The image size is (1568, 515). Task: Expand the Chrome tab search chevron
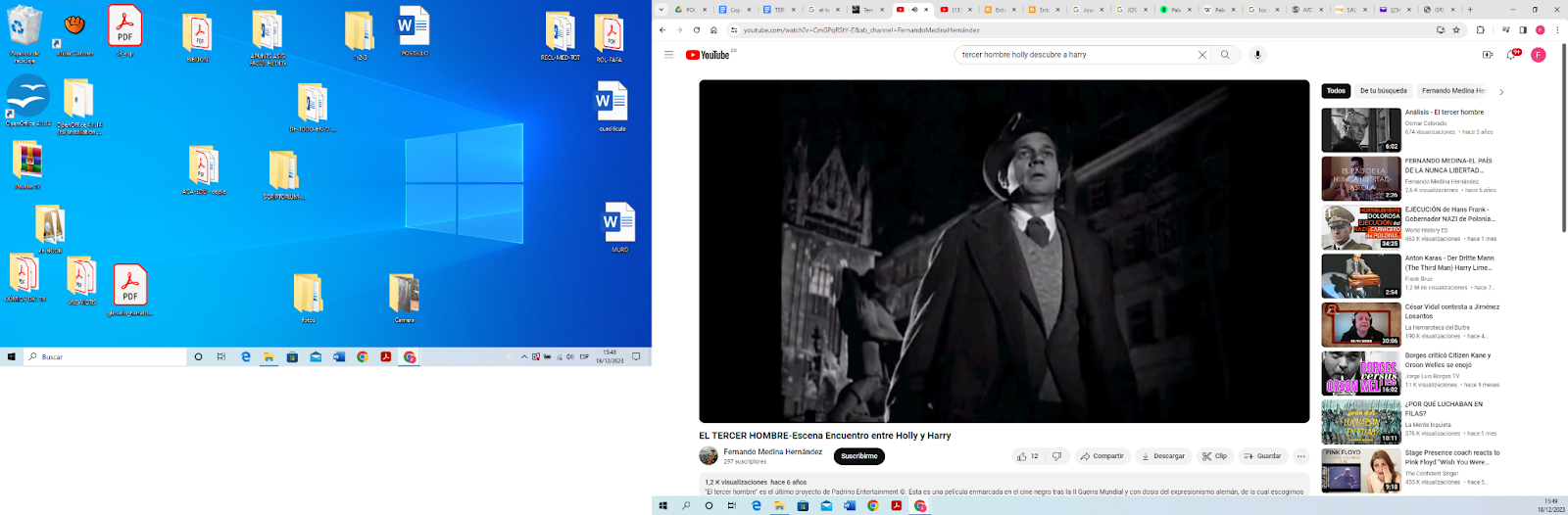pos(661,10)
